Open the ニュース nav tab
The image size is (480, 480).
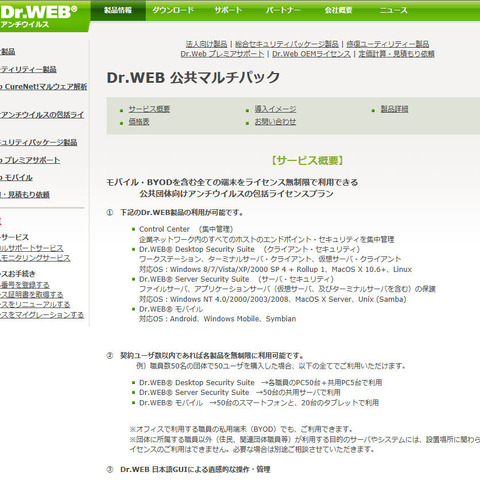[x=393, y=10]
